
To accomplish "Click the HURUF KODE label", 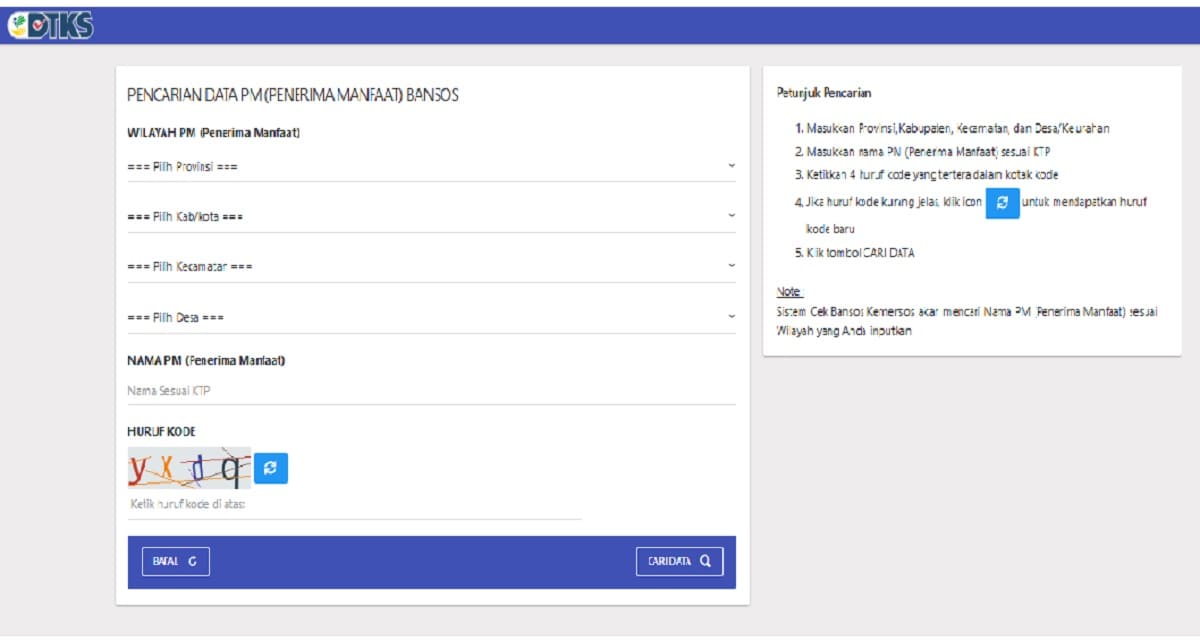I will [161, 431].
